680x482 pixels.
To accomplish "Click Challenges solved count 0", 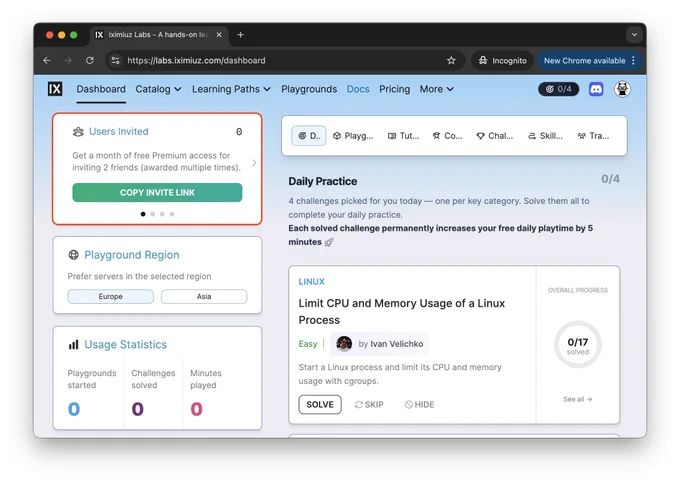I will tap(137, 409).
